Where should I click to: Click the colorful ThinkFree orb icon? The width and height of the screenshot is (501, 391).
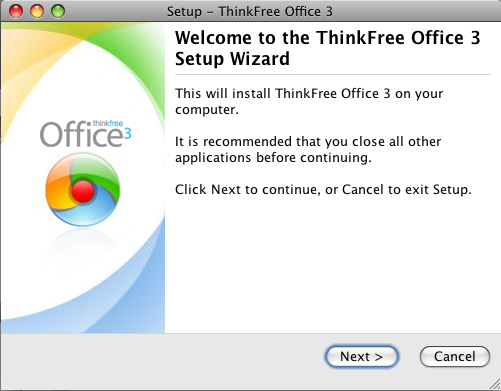point(83,189)
